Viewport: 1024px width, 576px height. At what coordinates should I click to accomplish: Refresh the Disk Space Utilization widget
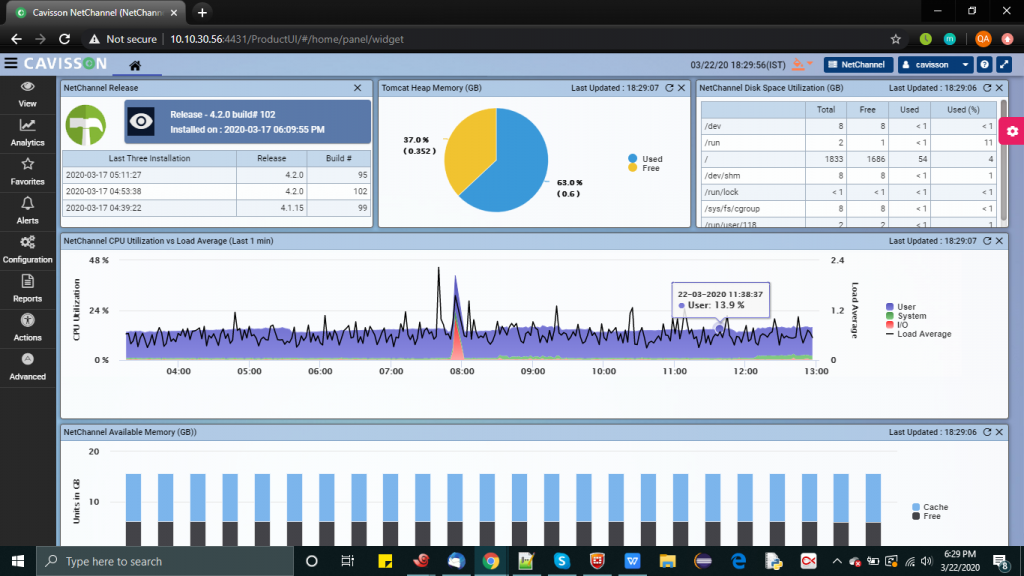(x=987, y=88)
